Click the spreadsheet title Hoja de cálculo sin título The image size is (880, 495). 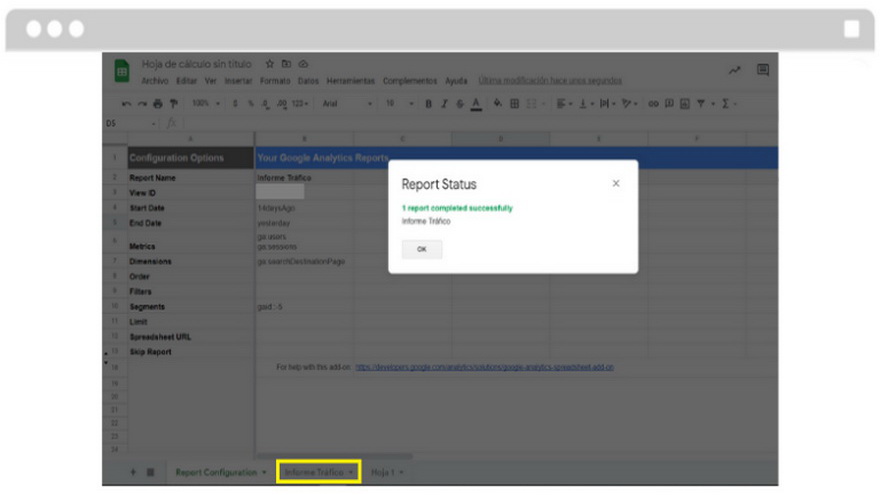tap(196, 64)
